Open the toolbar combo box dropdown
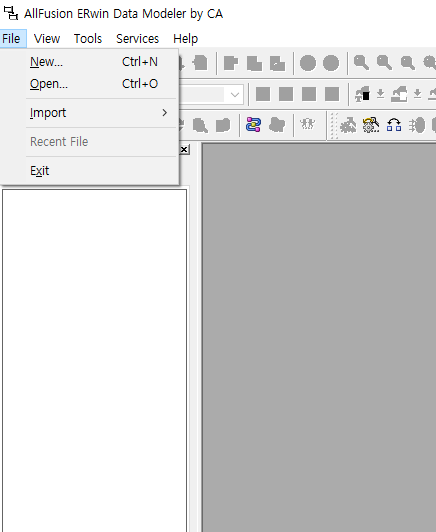 point(235,95)
